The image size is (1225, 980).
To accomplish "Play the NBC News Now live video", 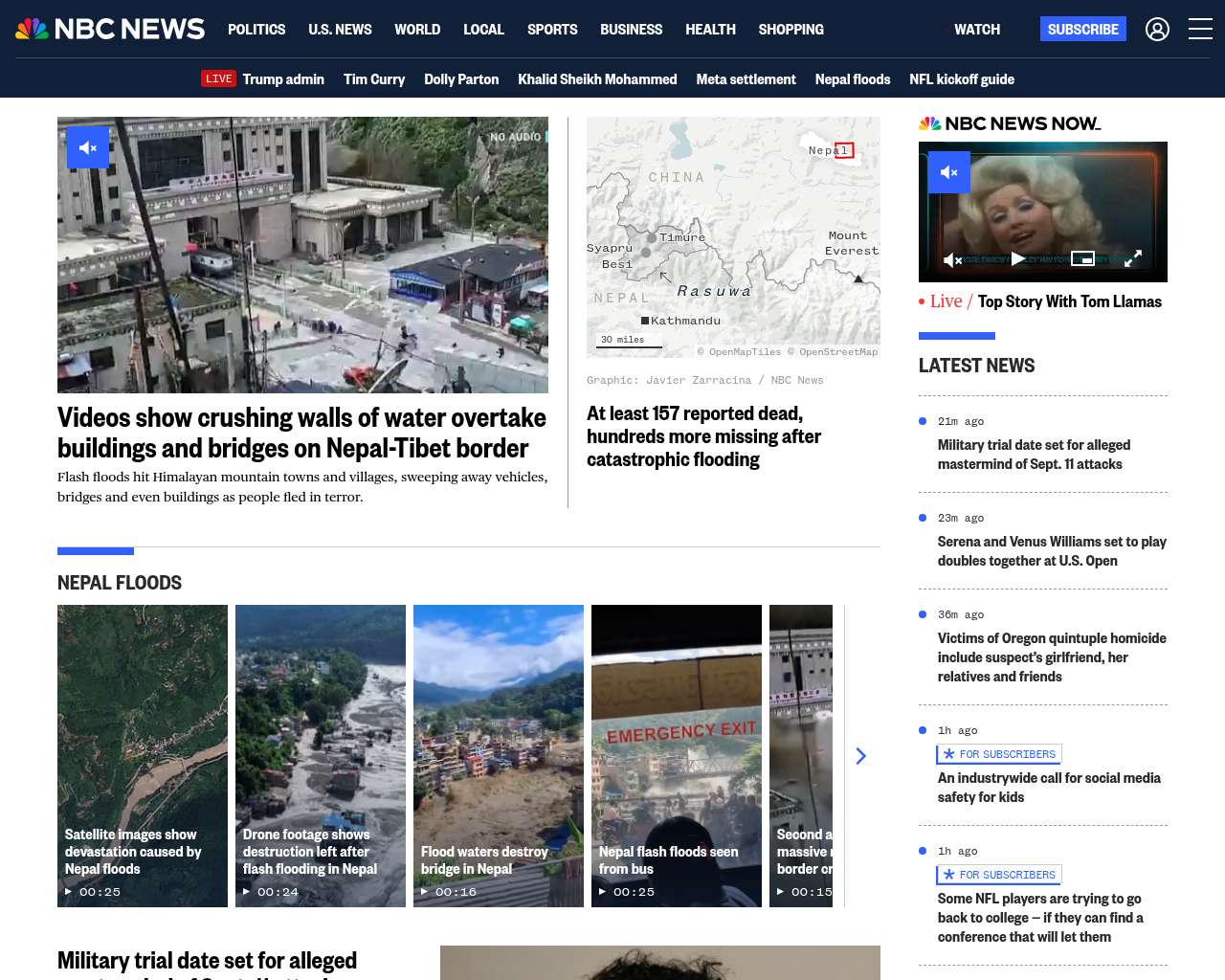I will tap(1018, 258).
